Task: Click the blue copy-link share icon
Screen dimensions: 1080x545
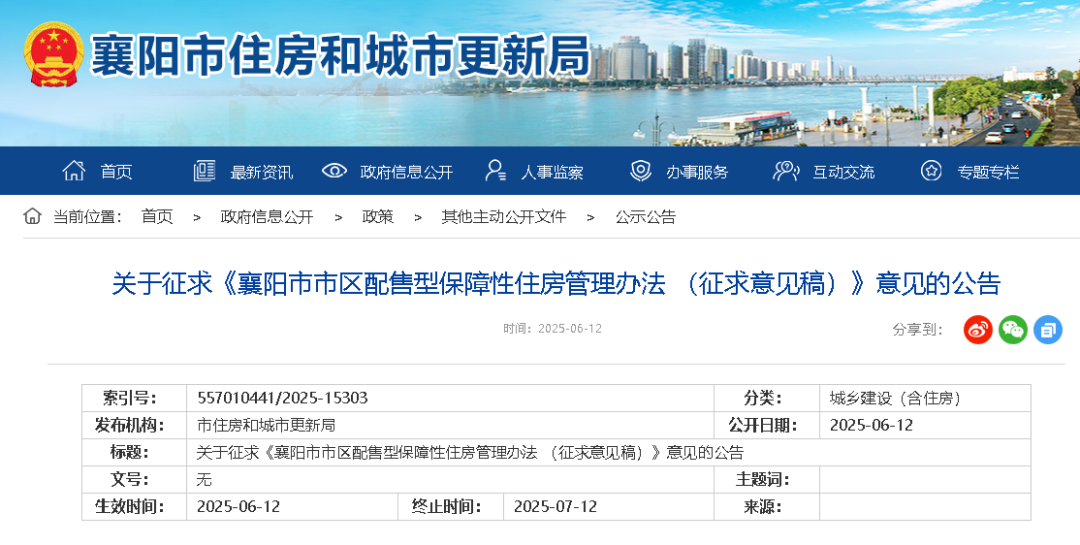Action: tap(1048, 329)
